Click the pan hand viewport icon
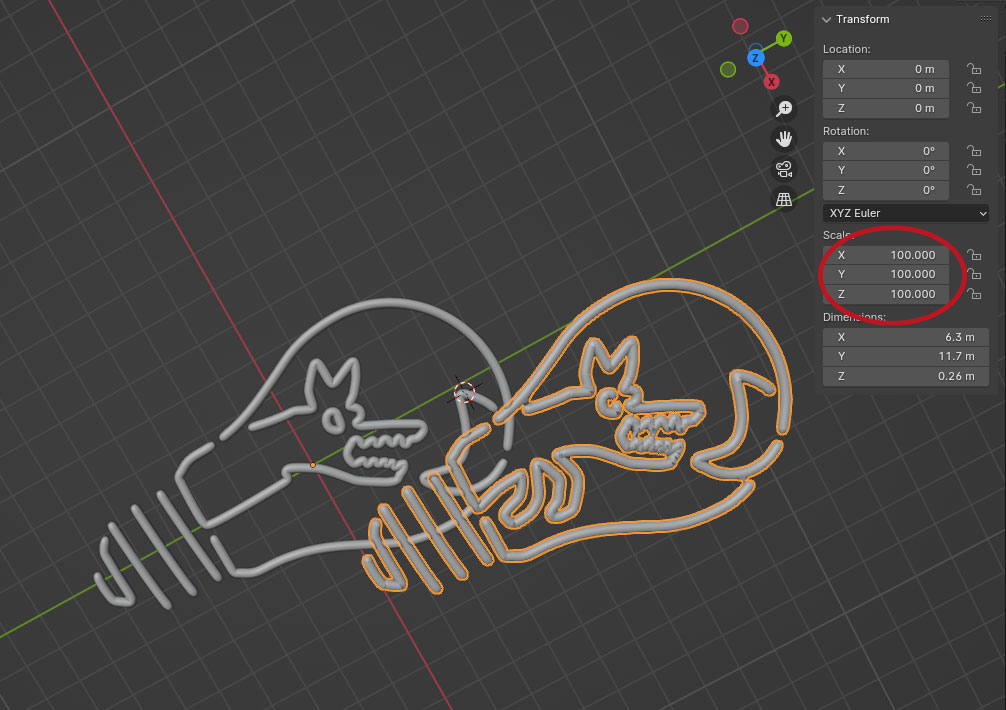The height and width of the screenshot is (710, 1006). click(784, 138)
